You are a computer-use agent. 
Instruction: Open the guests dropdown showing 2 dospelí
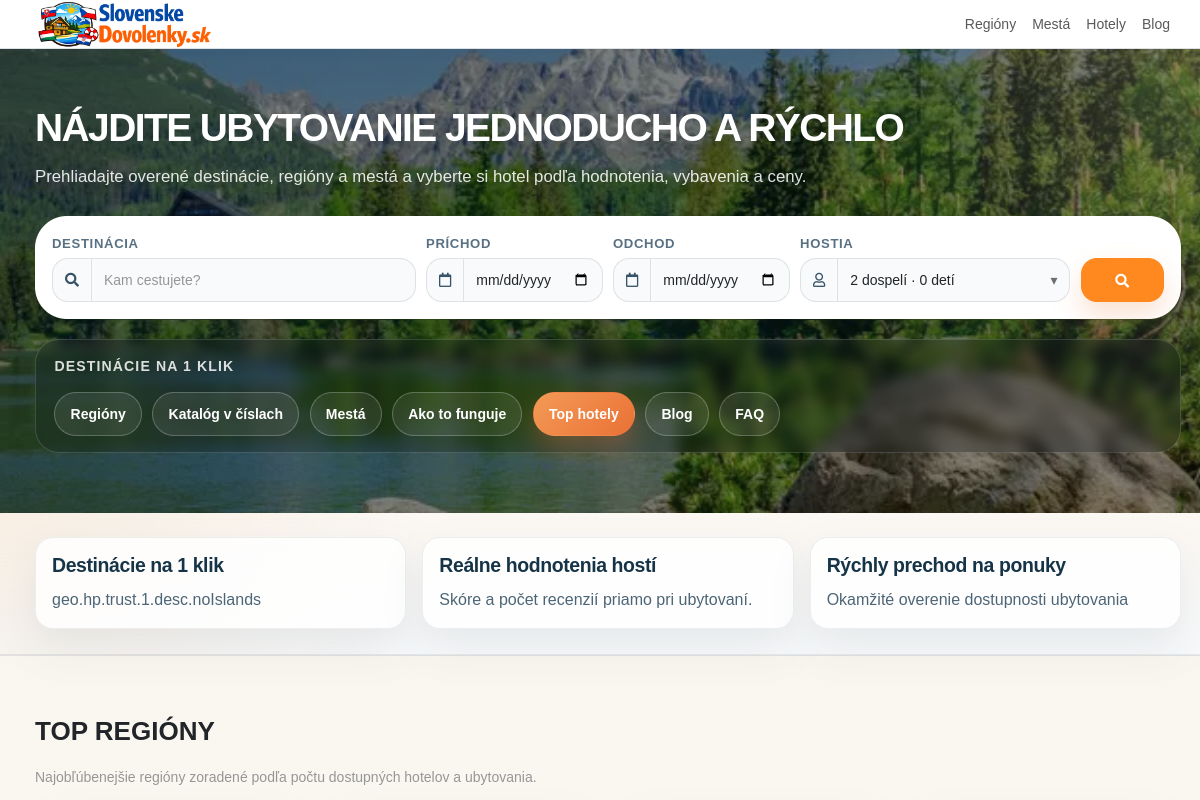(x=953, y=280)
